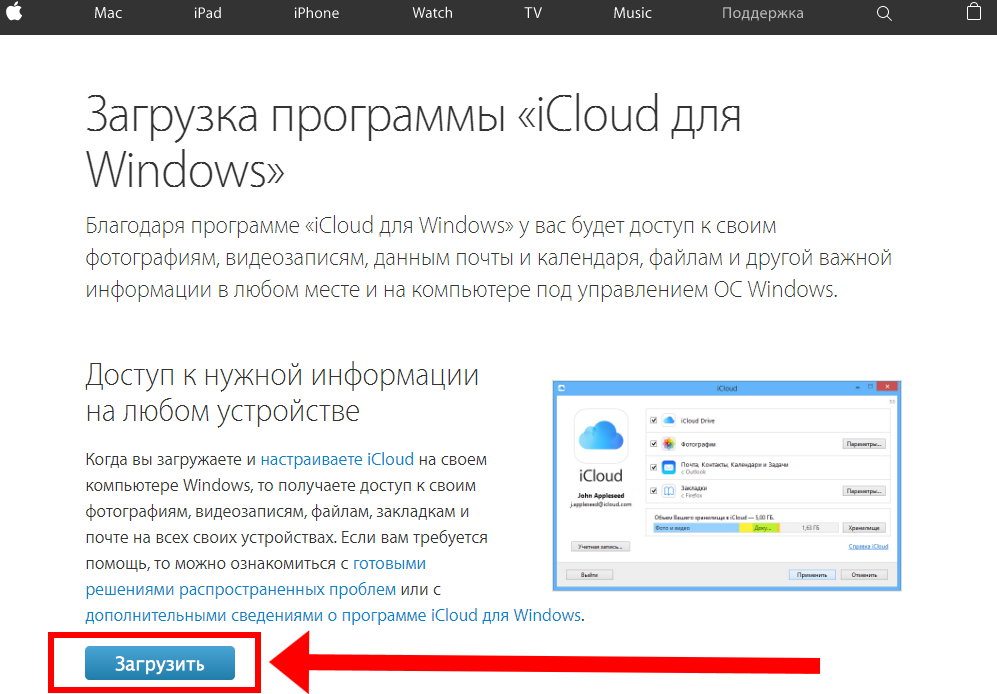Go to the iPhone menu item
The height and width of the screenshot is (694, 997).
(x=316, y=13)
